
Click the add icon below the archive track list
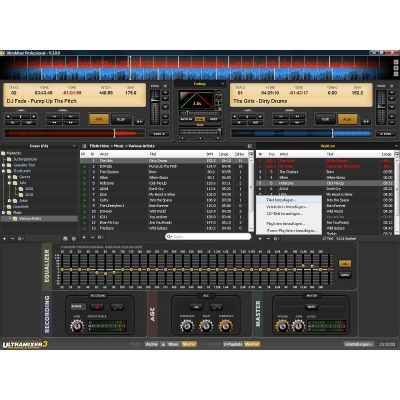pyautogui.click(x=84, y=237)
